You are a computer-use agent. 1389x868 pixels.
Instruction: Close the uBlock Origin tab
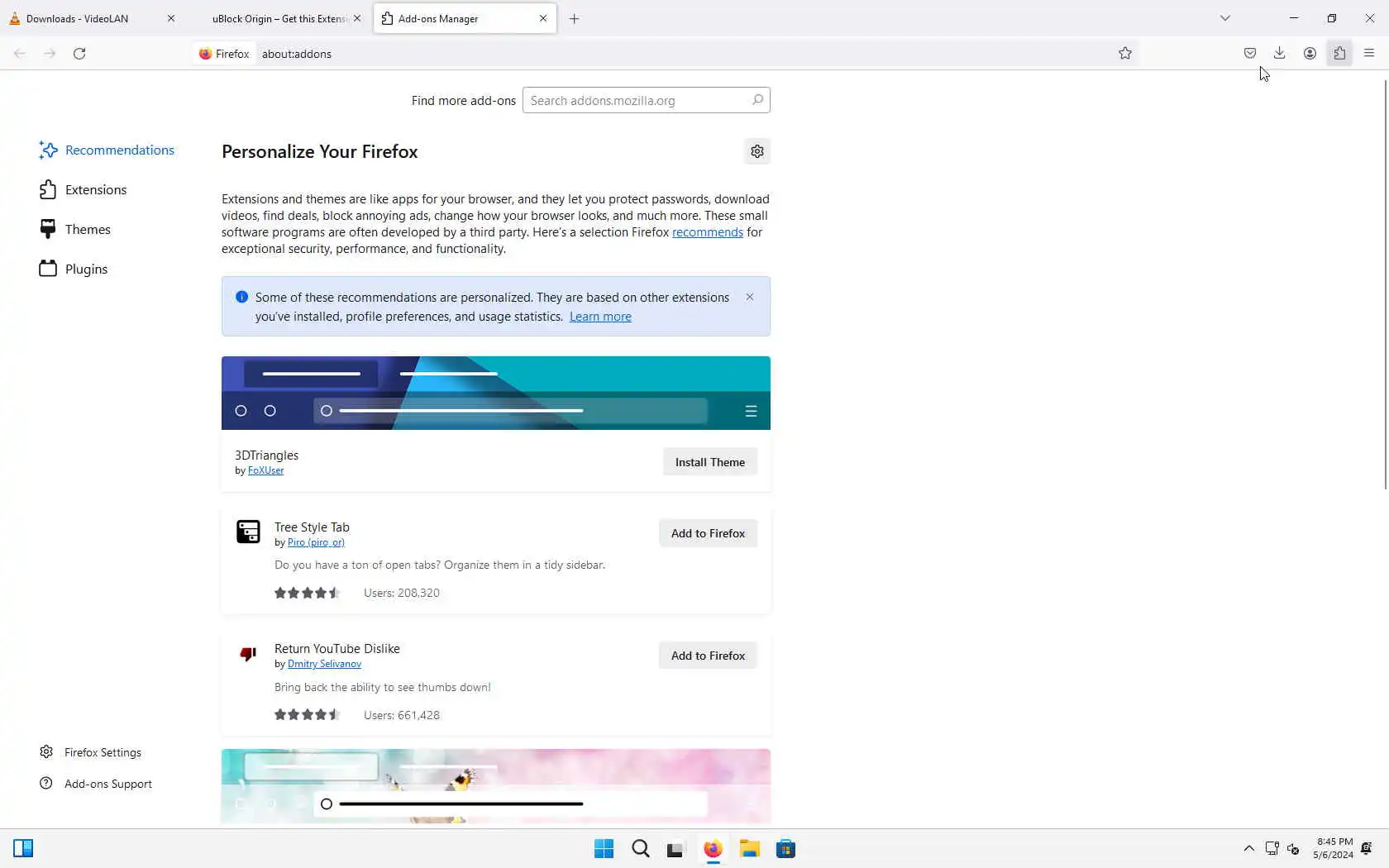[357, 18]
